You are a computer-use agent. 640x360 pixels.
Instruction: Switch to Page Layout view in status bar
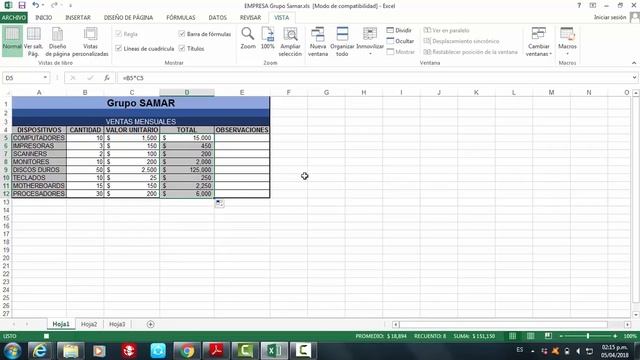click(530, 336)
